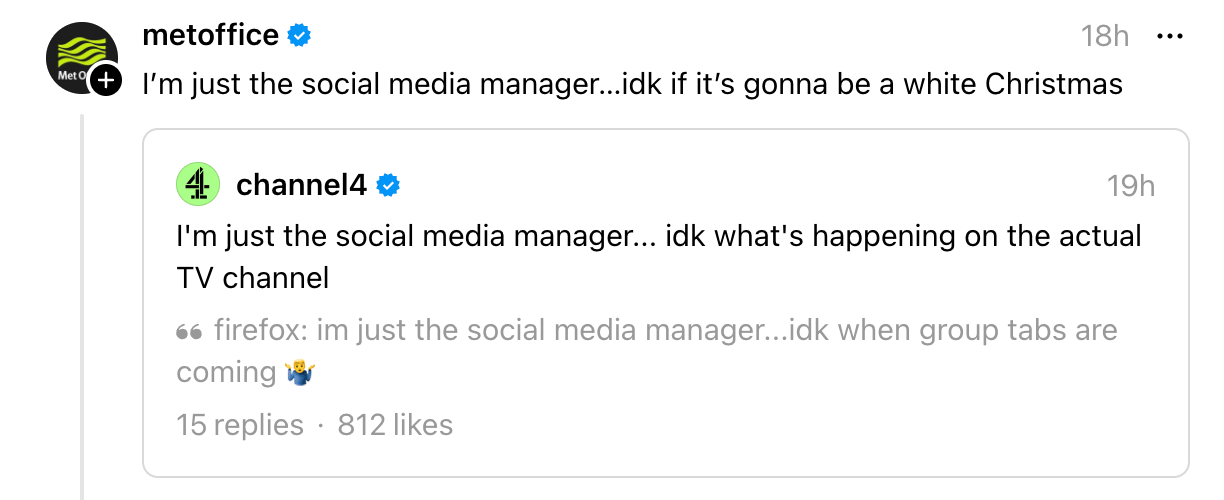This screenshot has width=1224, height=500.
Task: Click the vertical thread line below avatar
Action: point(83,300)
